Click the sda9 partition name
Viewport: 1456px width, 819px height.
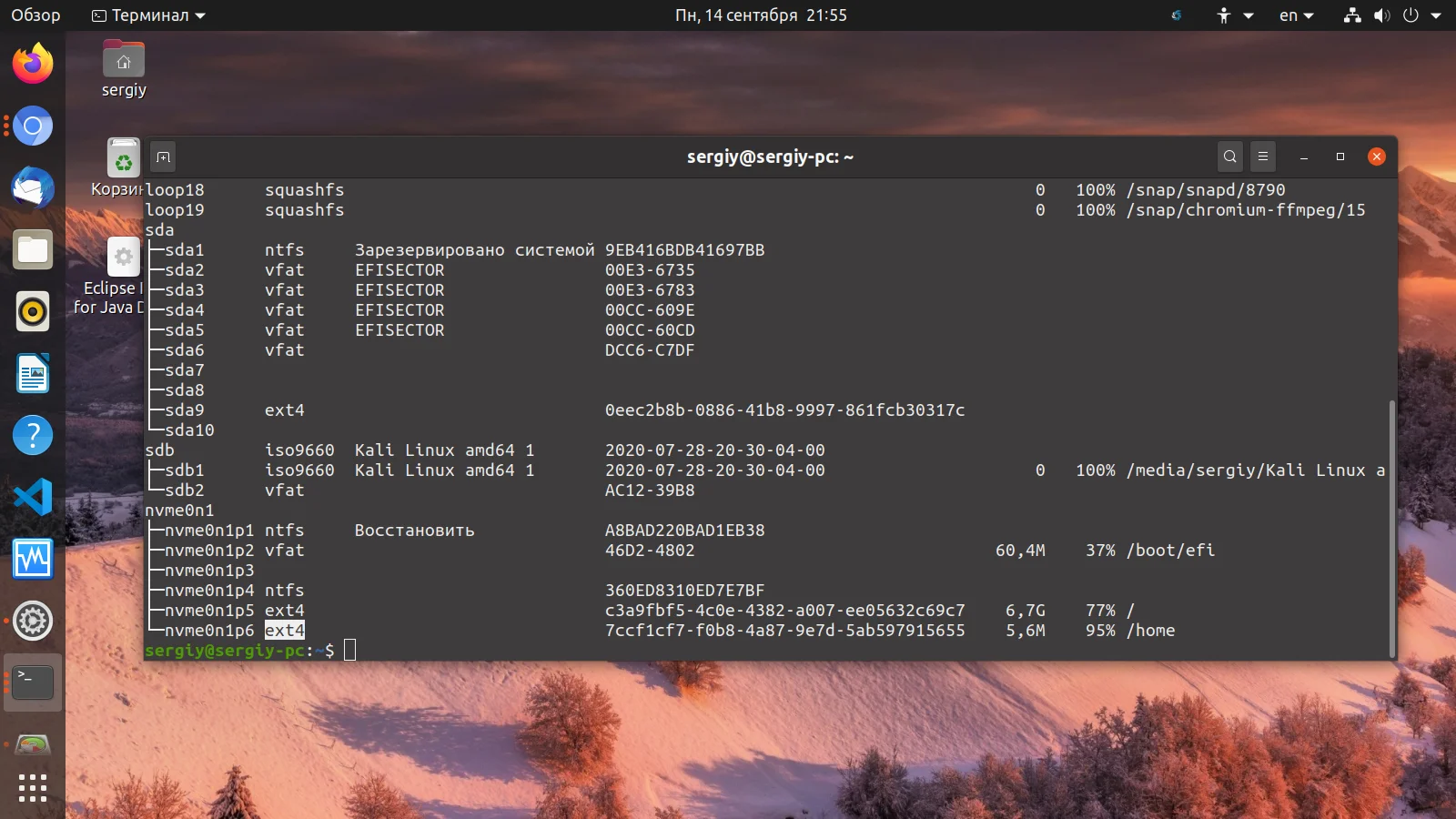[185, 410]
